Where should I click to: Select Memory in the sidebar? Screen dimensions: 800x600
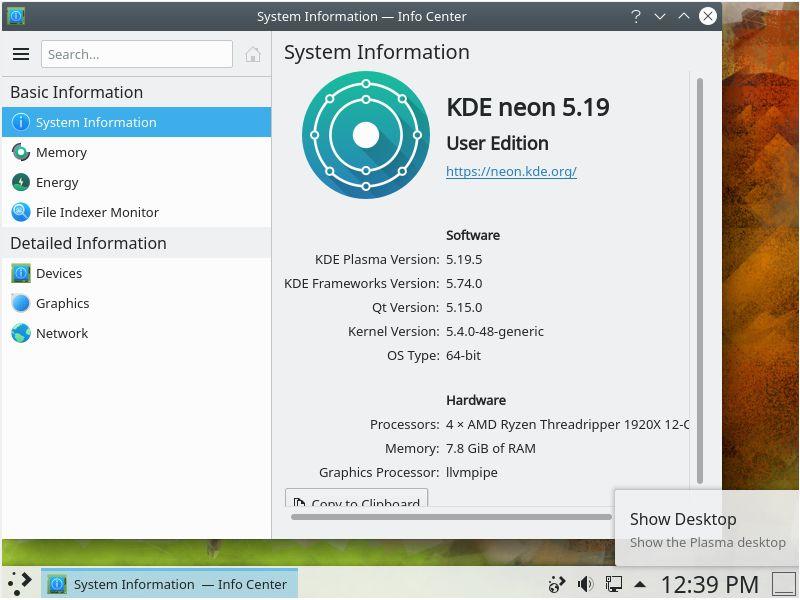coord(61,152)
